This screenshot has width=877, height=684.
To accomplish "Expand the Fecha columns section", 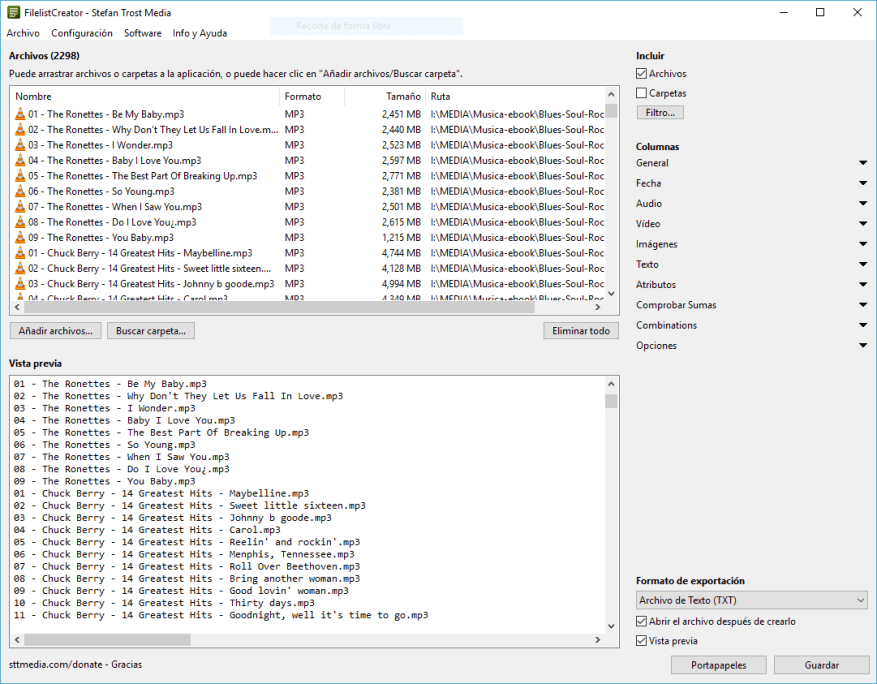I will [862, 183].
